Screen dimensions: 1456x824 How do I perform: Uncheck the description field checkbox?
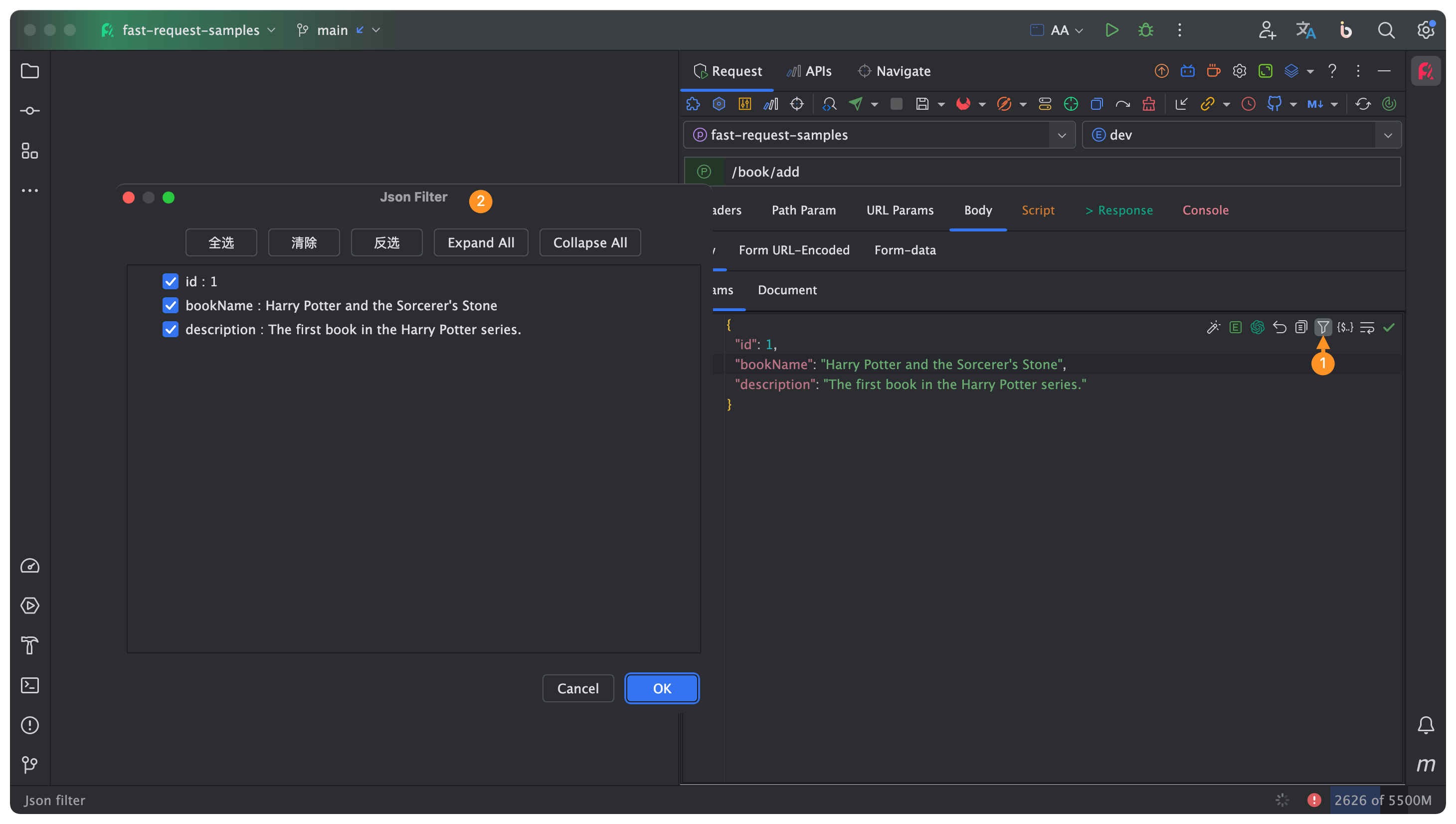(170, 329)
